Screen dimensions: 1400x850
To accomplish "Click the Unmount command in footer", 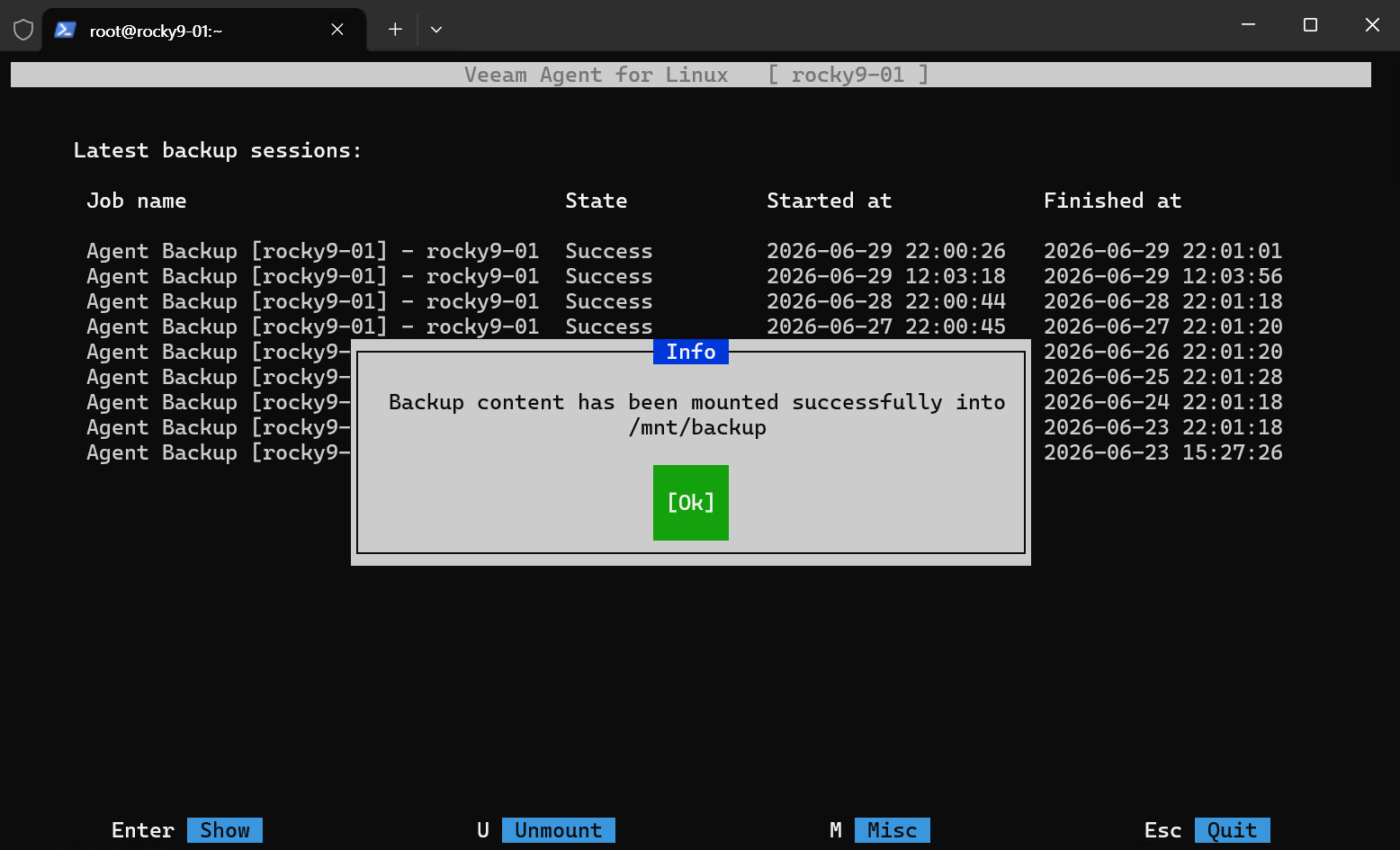I will [x=559, y=830].
